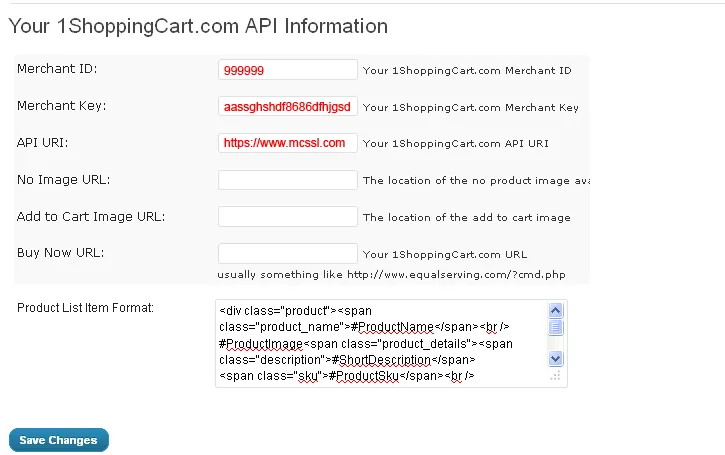Click the Buy Now URL input field
Screen dimensions: 725x455
(288, 253)
